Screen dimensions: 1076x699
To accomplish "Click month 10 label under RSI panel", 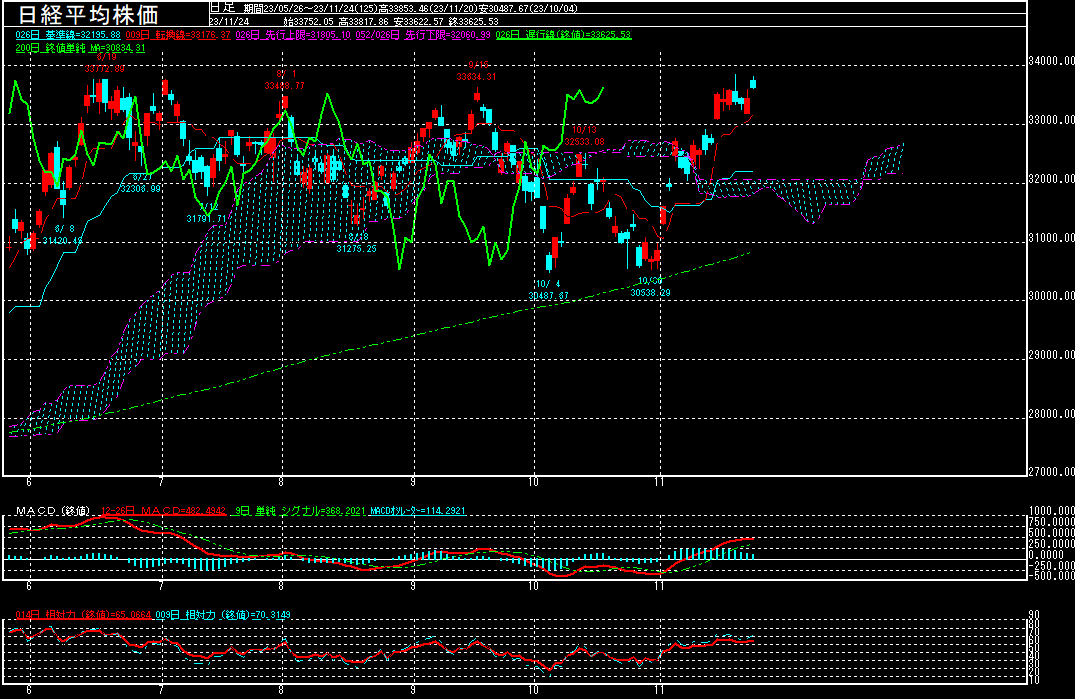I will [533, 691].
